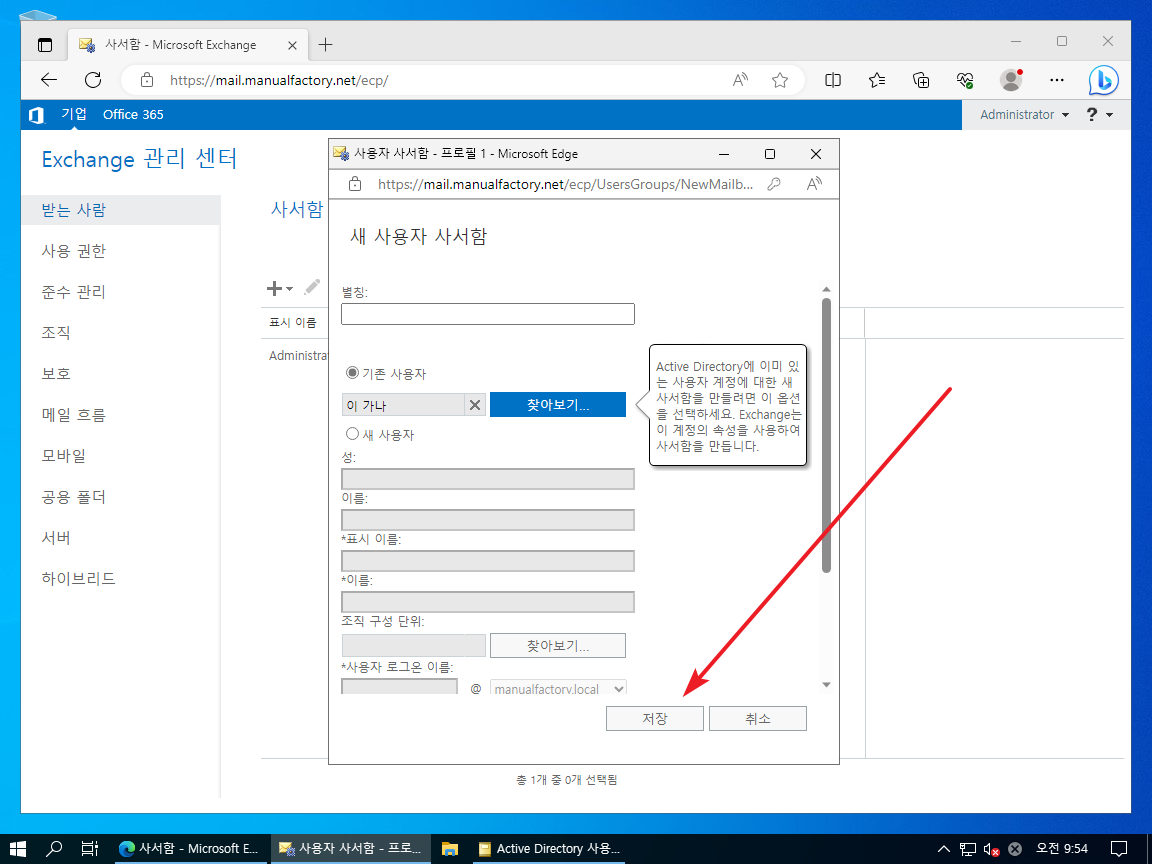This screenshot has width=1152, height=864.
Task: Open Edge Settings and more menu
Action: 1056,80
